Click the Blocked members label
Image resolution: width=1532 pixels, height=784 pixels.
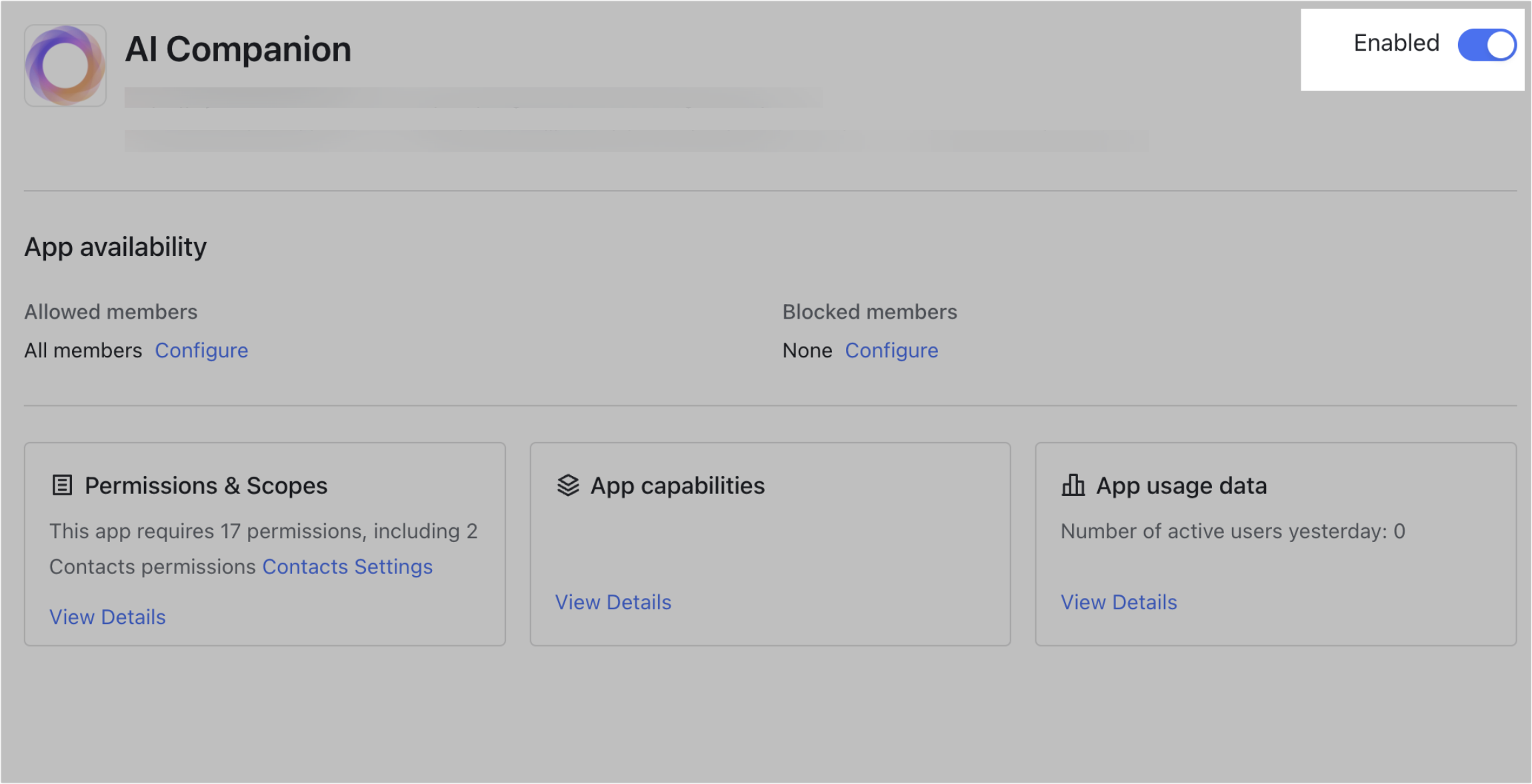[869, 312]
